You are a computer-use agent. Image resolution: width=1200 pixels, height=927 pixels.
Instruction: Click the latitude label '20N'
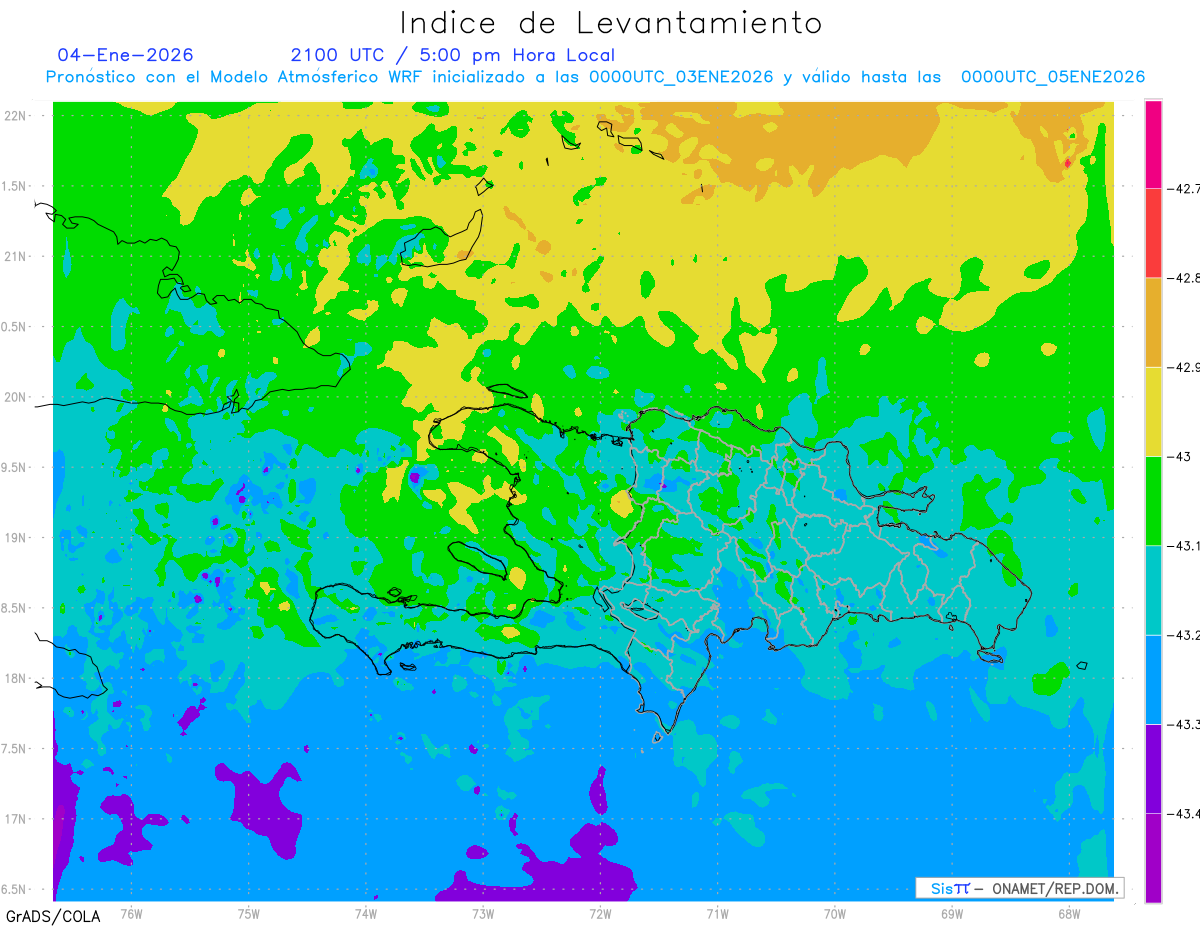(x=15, y=397)
